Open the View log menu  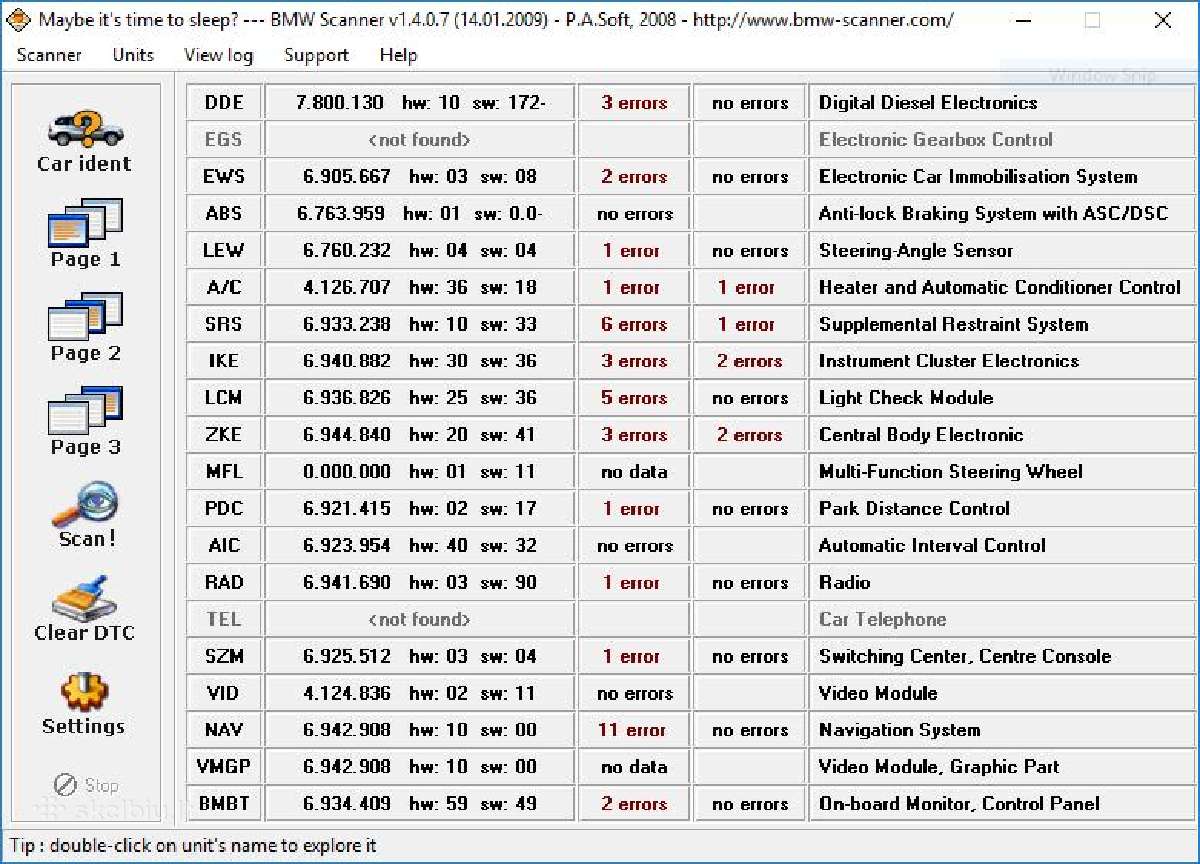click(x=218, y=55)
